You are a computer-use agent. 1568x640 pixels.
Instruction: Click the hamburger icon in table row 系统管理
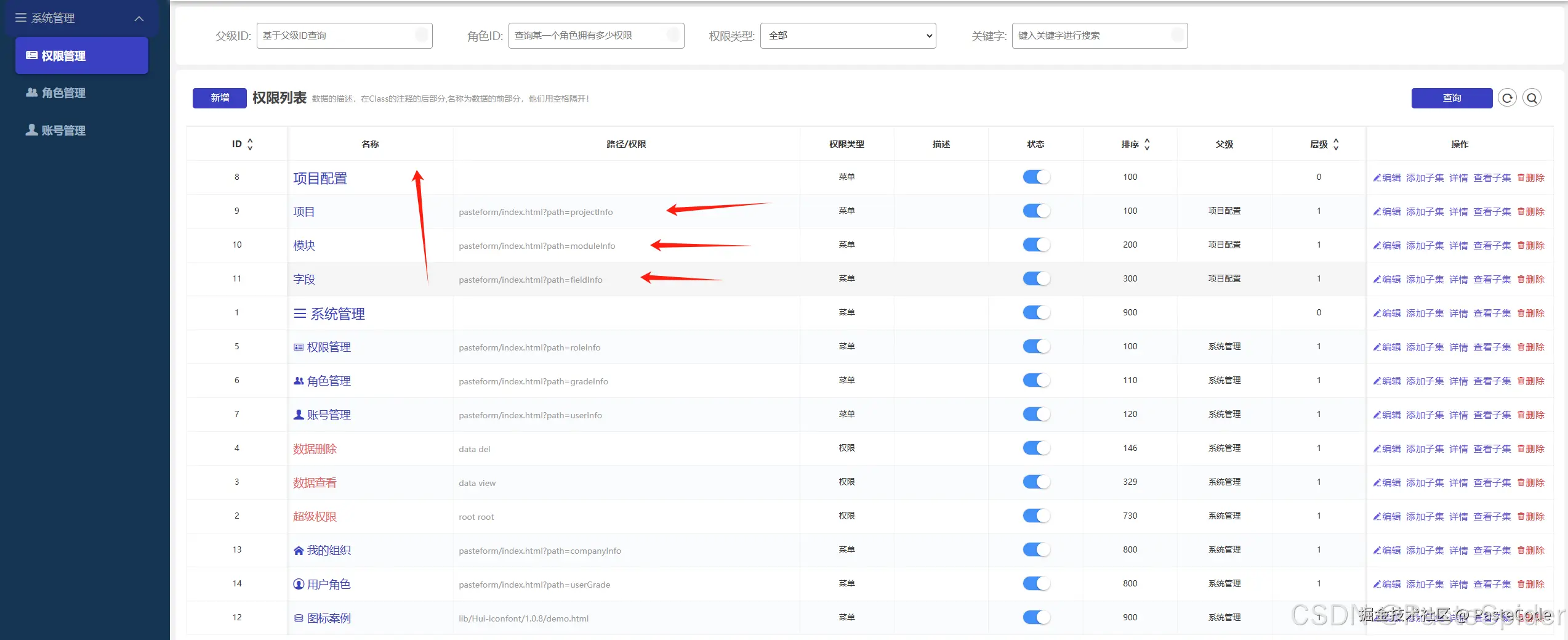point(300,314)
